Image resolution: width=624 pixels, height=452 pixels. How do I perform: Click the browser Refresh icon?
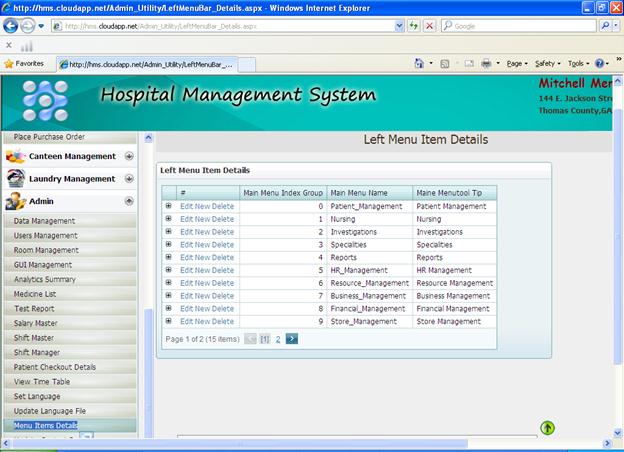(x=413, y=25)
